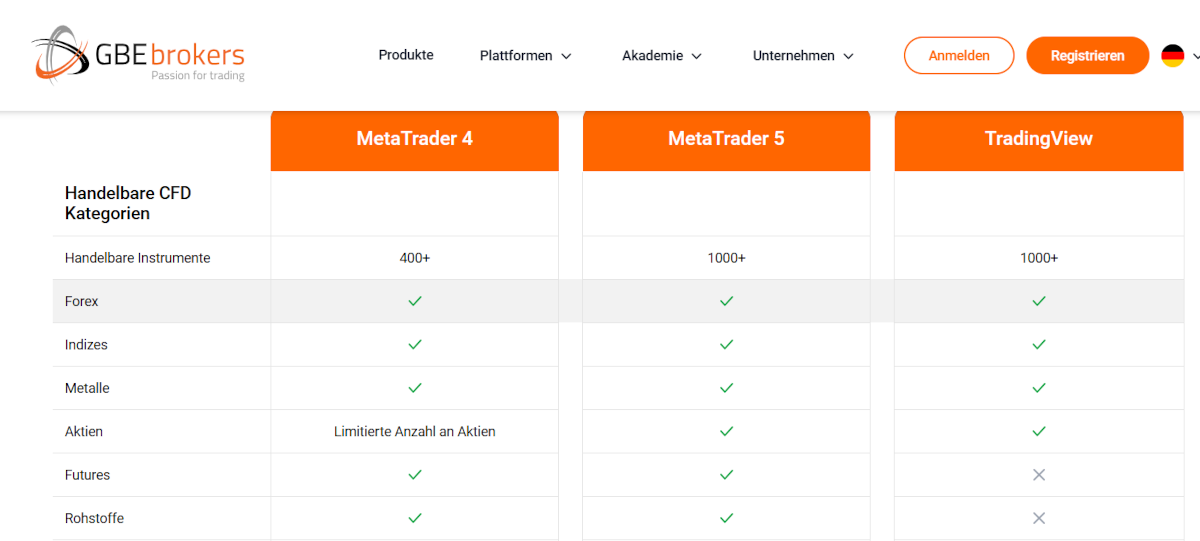
Task: Click the Forex row label
Action: coord(82,301)
